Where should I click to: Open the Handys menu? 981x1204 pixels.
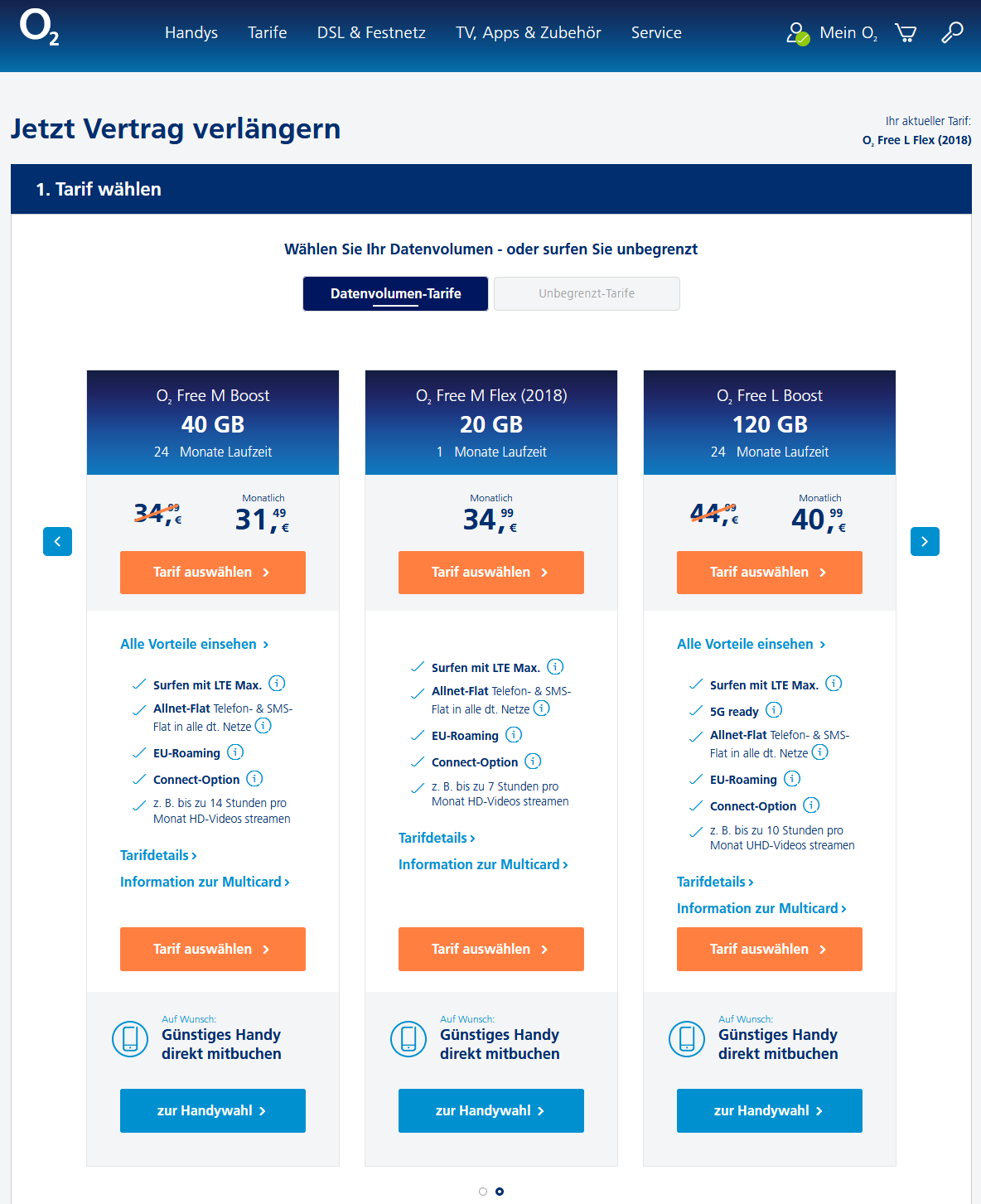[x=191, y=32]
